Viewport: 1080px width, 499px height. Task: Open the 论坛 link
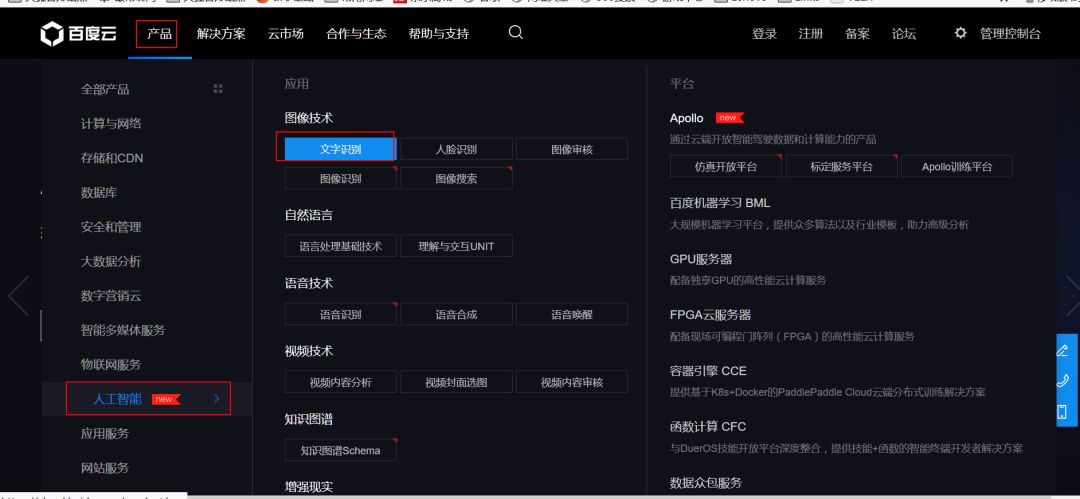tap(904, 33)
